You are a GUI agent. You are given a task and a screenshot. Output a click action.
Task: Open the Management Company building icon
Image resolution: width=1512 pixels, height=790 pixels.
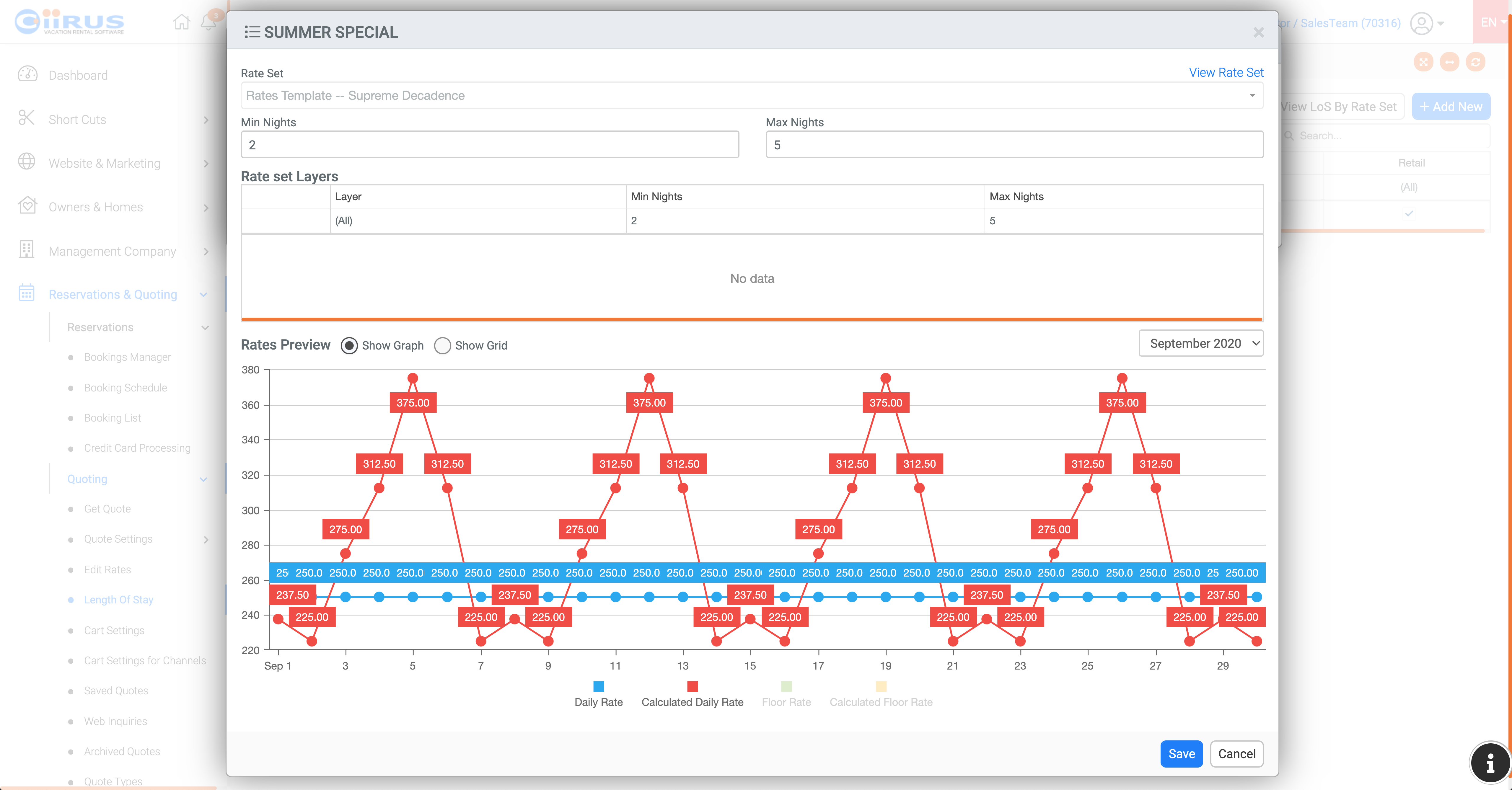tap(27, 250)
